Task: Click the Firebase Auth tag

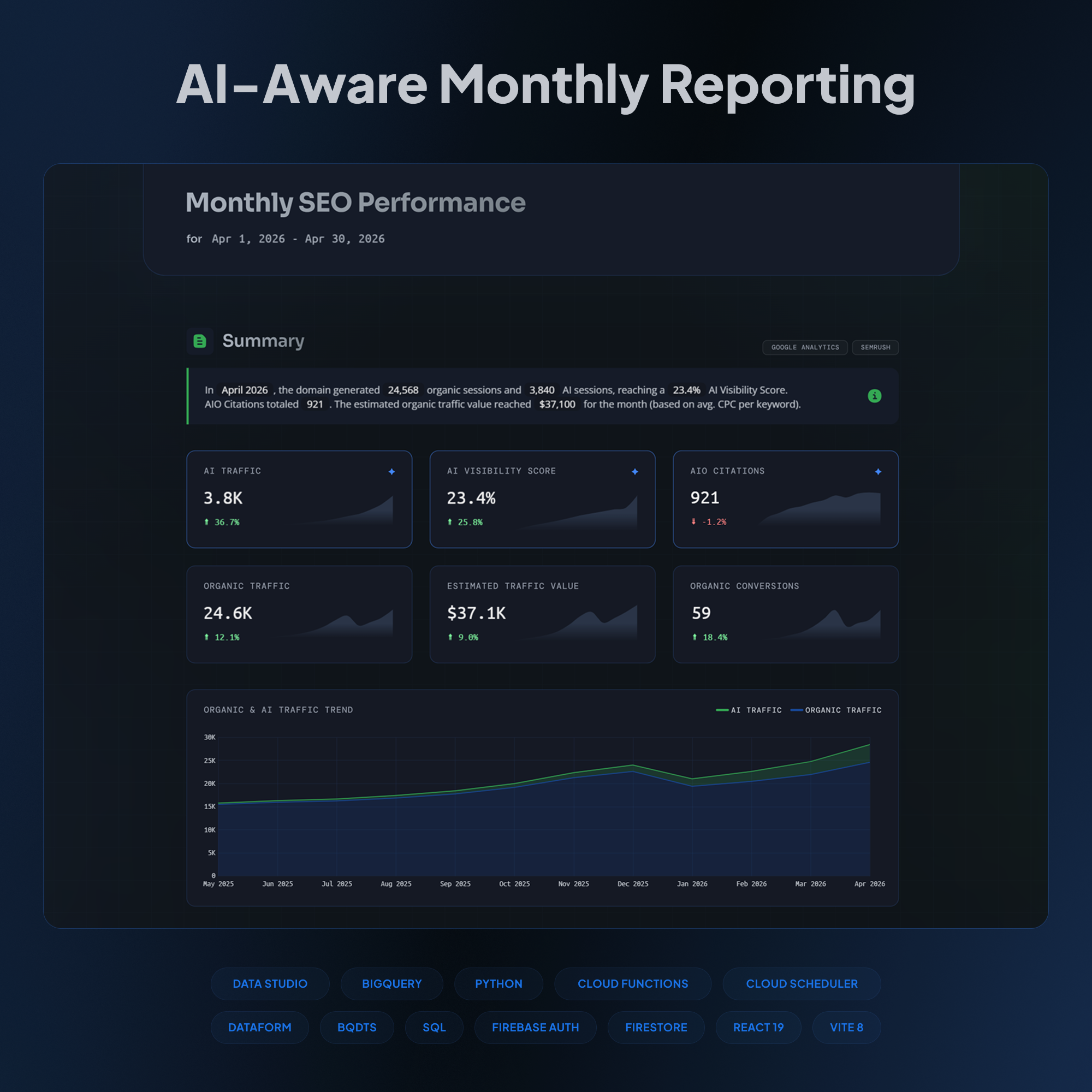Action: [x=535, y=1027]
